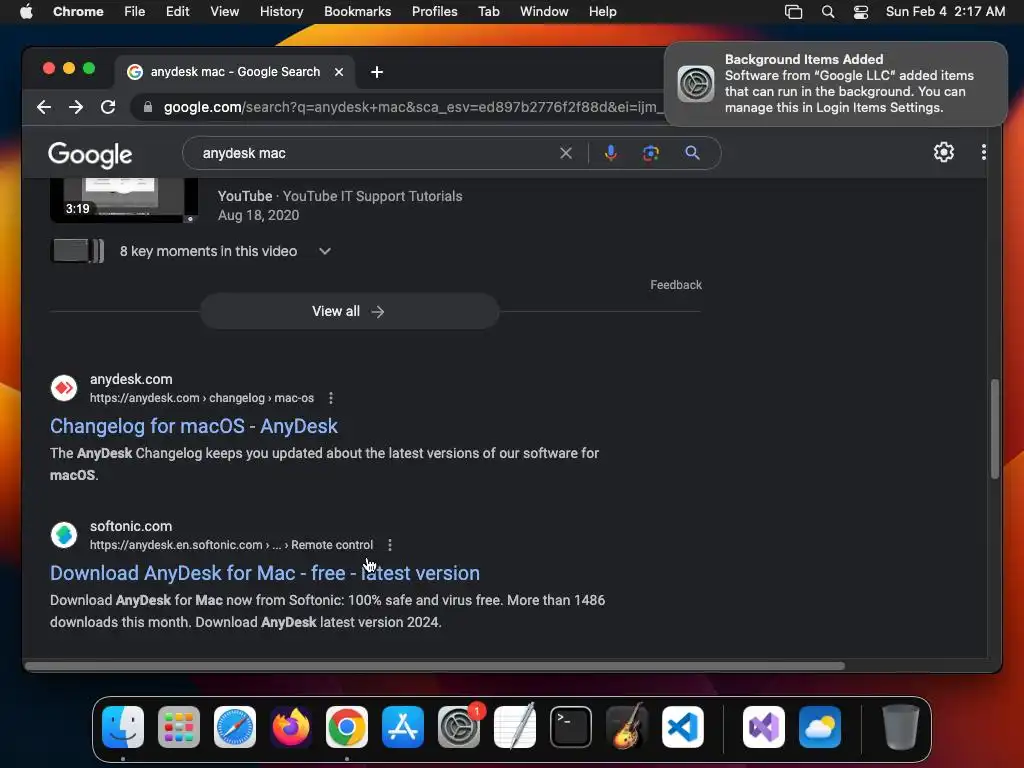The image size is (1024, 768).
Task: Open the Weather app in the Dock
Action: [x=820, y=727]
